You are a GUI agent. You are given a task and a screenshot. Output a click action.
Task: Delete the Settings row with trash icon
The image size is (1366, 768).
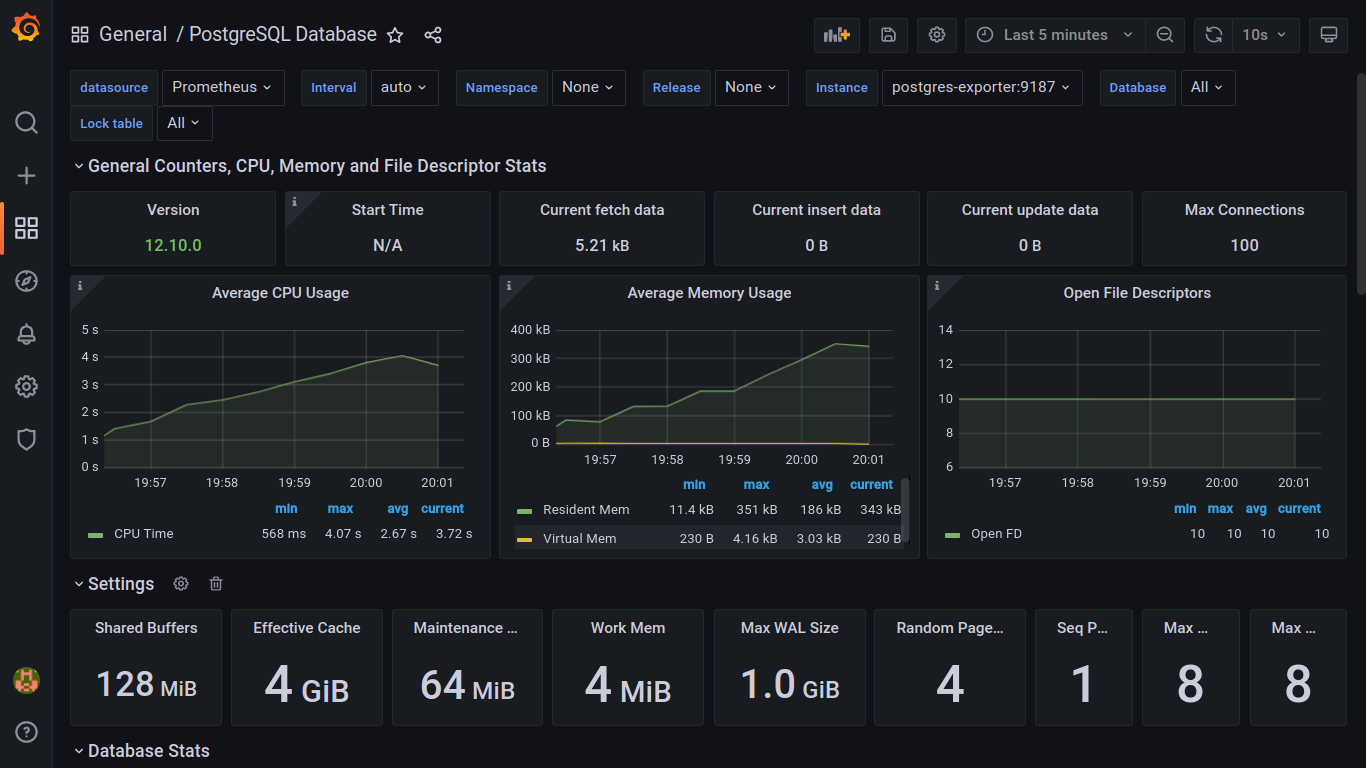click(216, 584)
